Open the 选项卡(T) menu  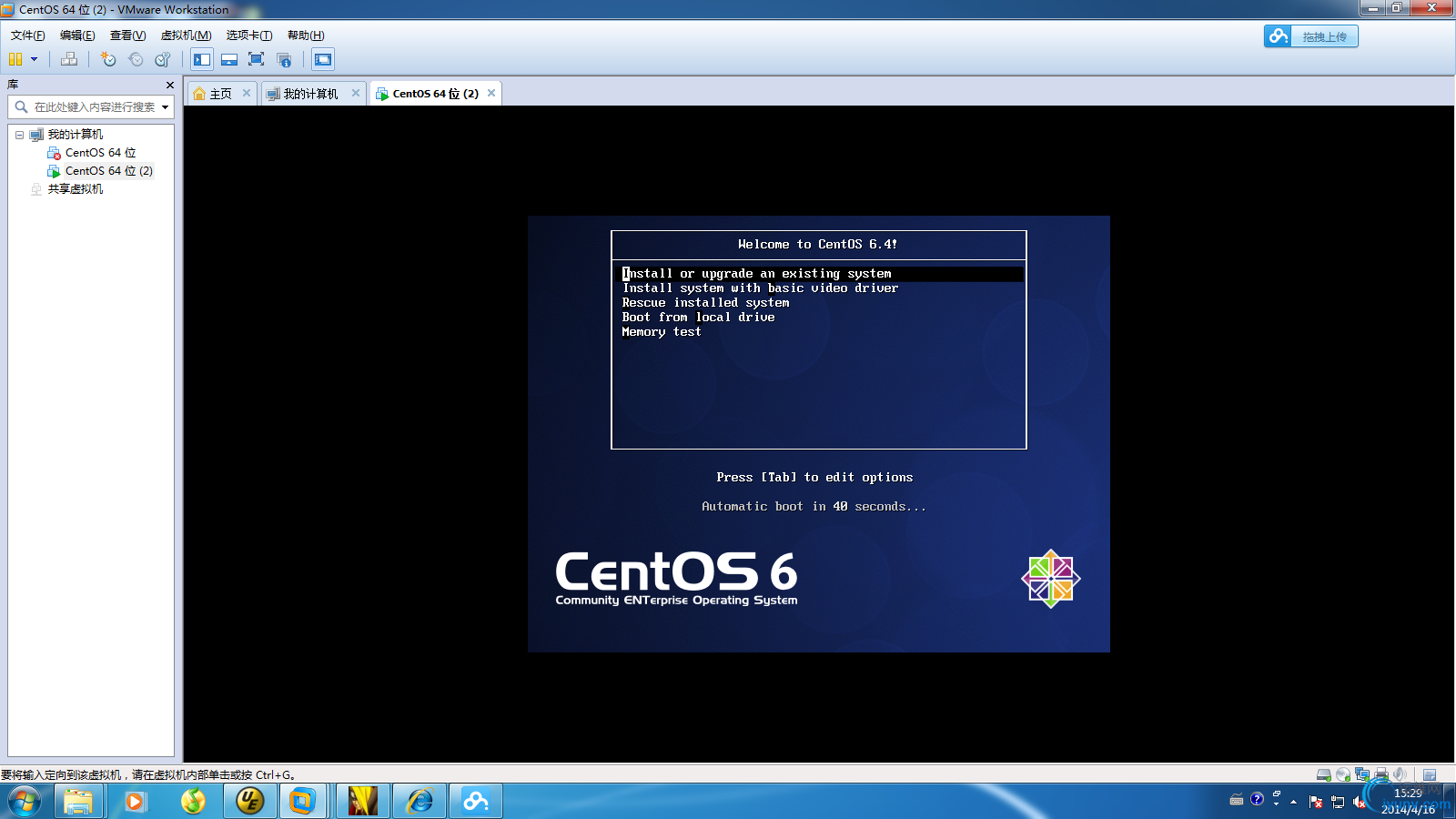(x=249, y=35)
